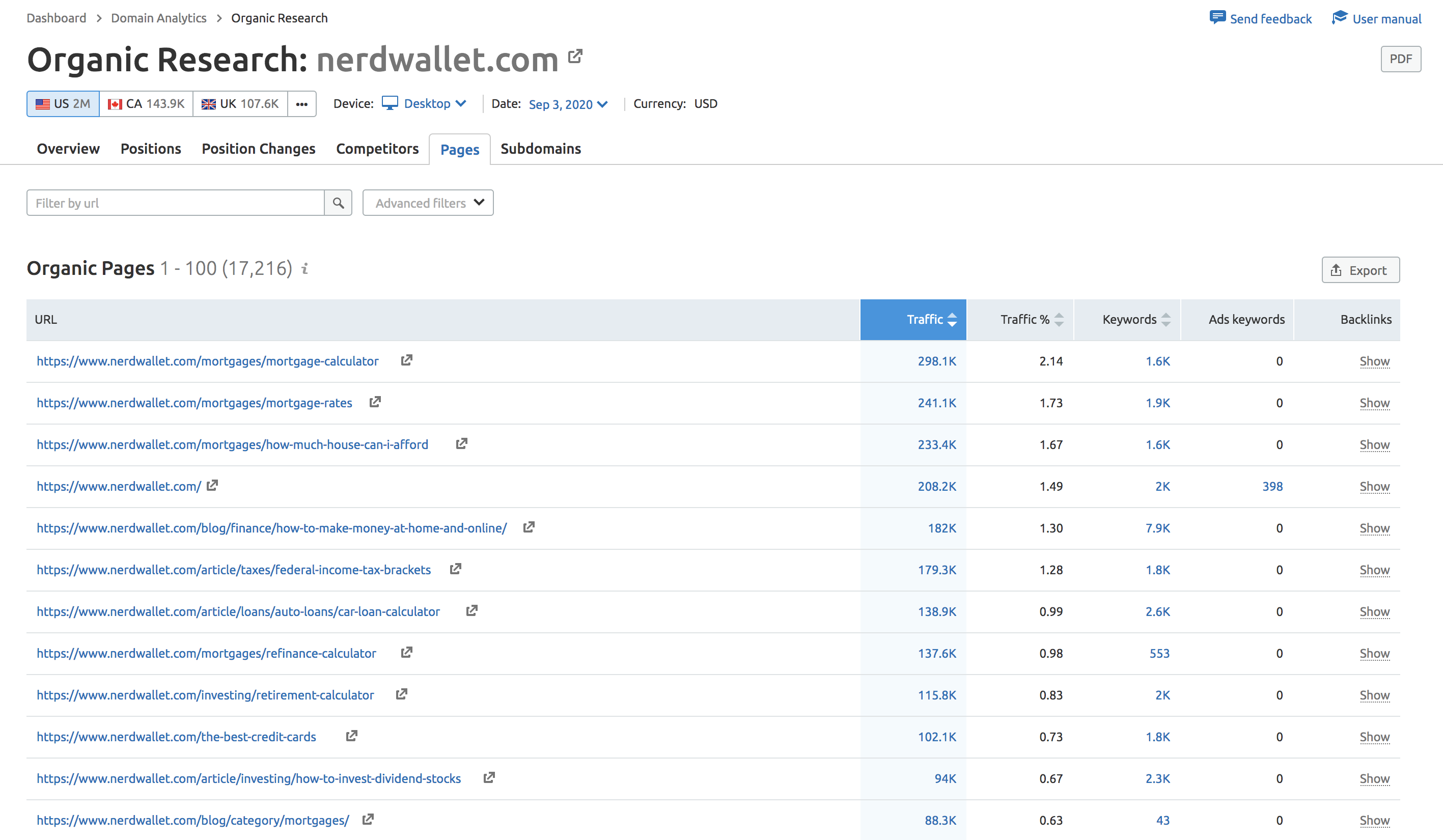Screen dimensions: 1443x840
Task: Go to Dashboard breadcrumb
Action: point(56,18)
